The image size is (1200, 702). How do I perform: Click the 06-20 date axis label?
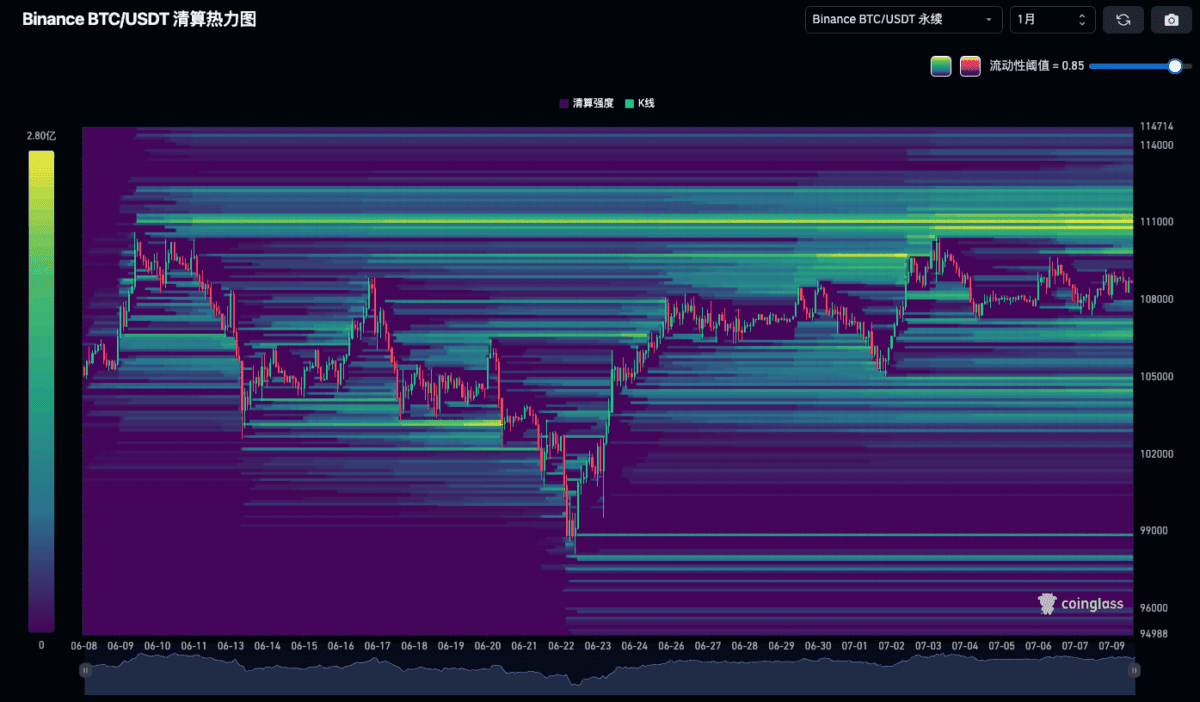[x=488, y=646]
